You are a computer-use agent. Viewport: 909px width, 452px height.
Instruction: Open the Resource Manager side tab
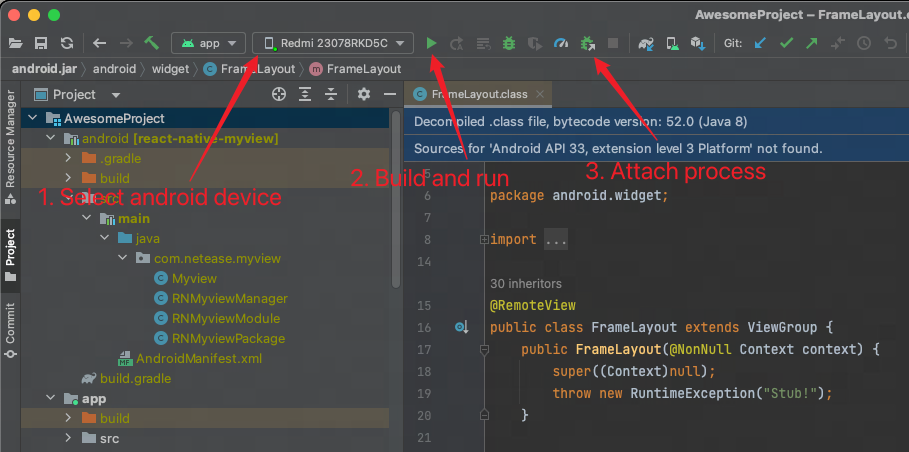pos(10,141)
